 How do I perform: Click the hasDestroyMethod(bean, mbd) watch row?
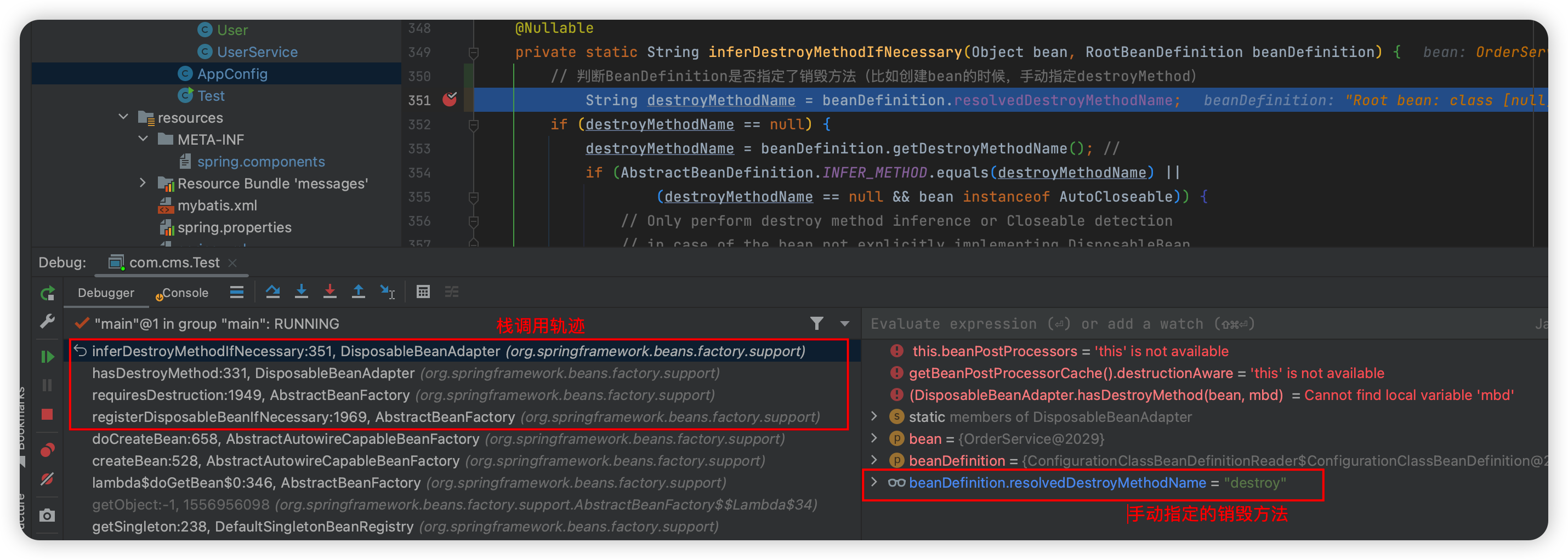1205,395
